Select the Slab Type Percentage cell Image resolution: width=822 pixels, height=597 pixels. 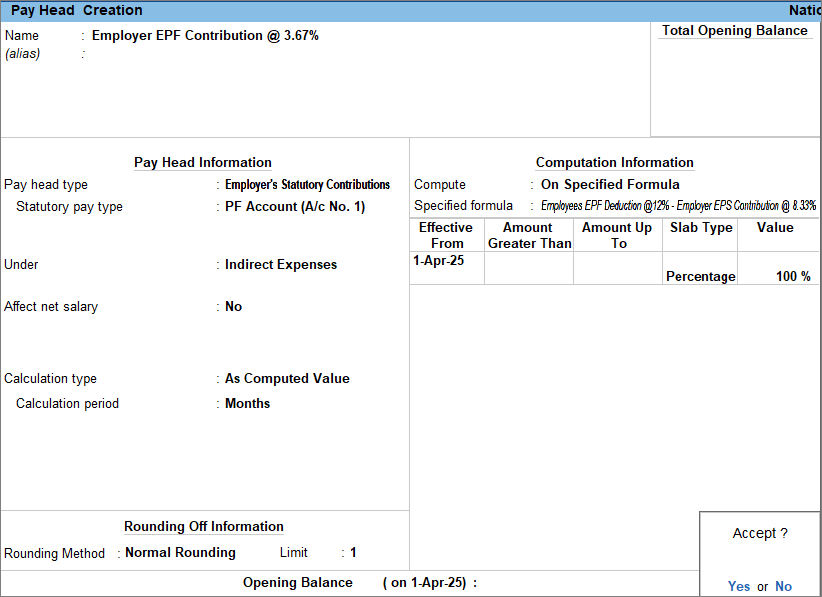coord(700,276)
